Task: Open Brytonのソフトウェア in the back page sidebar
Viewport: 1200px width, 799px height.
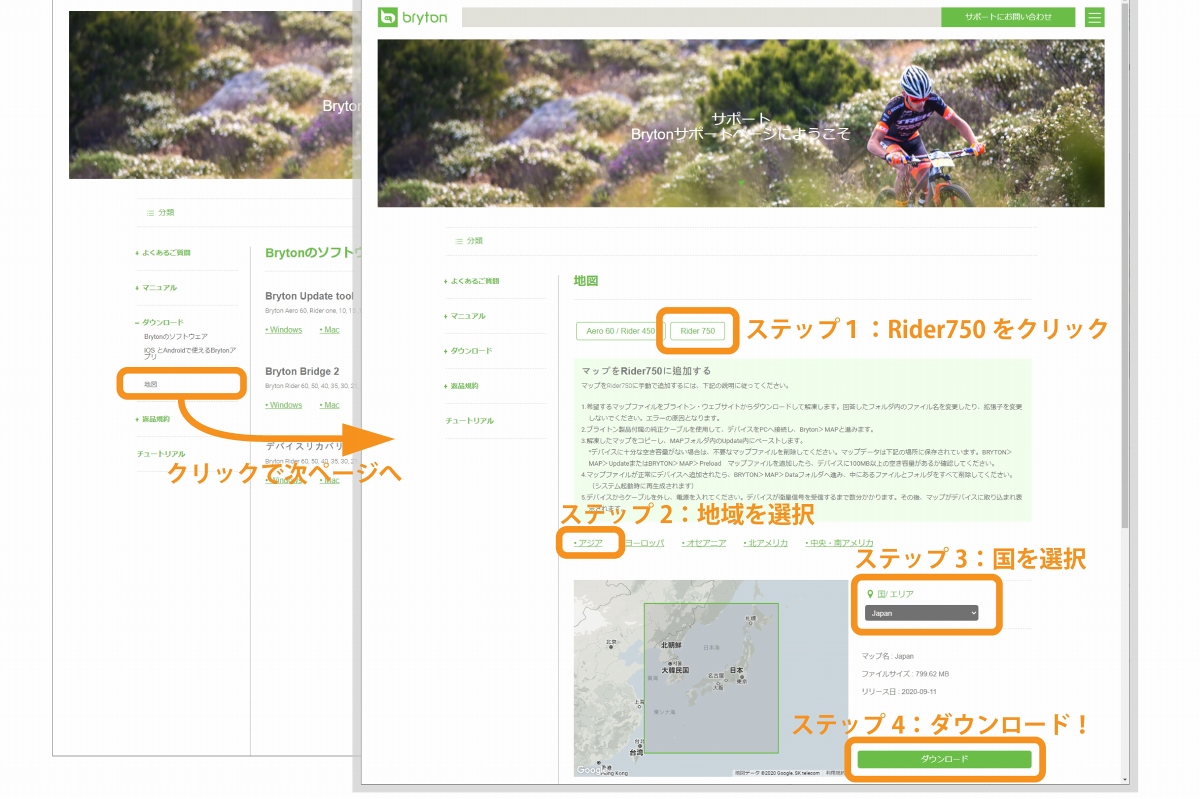Action: point(176,337)
